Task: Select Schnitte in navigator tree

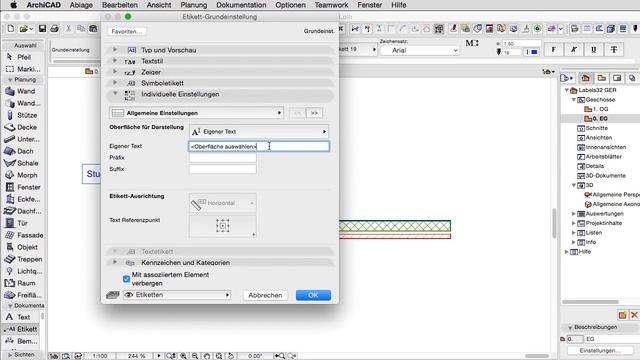Action: (593, 128)
